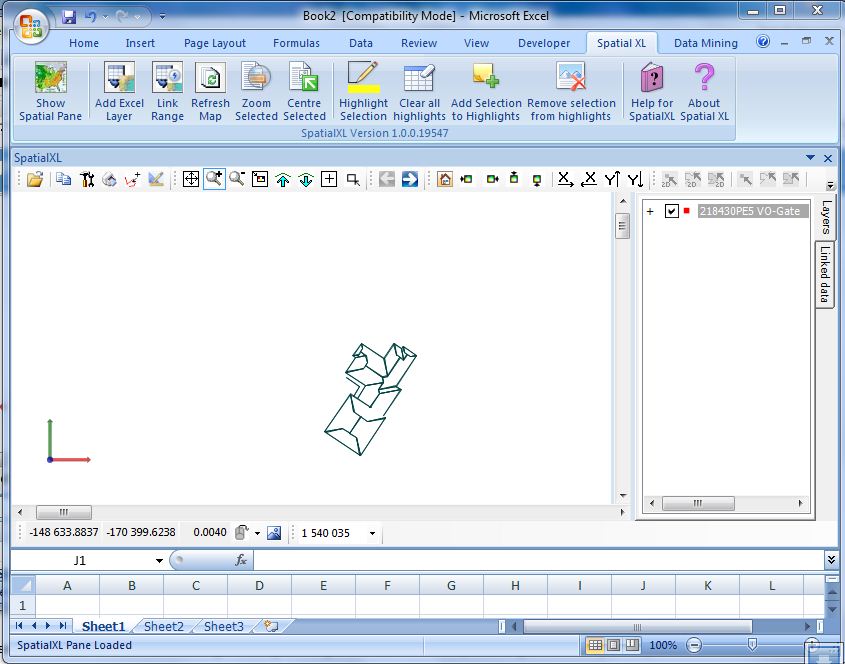Click the Show Spatial Pane icon
Image resolution: width=845 pixels, height=664 pixels.
coord(50,79)
